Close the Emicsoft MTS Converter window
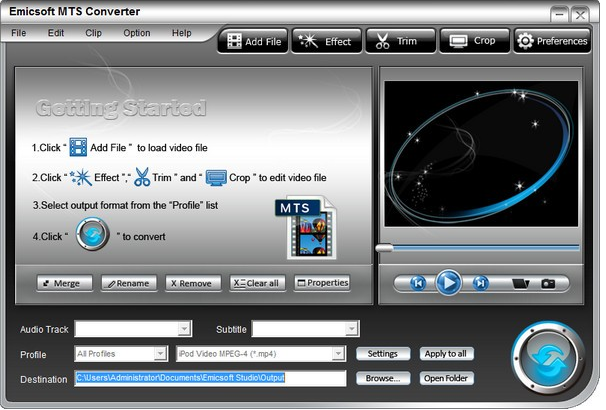 pyautogui.click(x=580, y=15)
